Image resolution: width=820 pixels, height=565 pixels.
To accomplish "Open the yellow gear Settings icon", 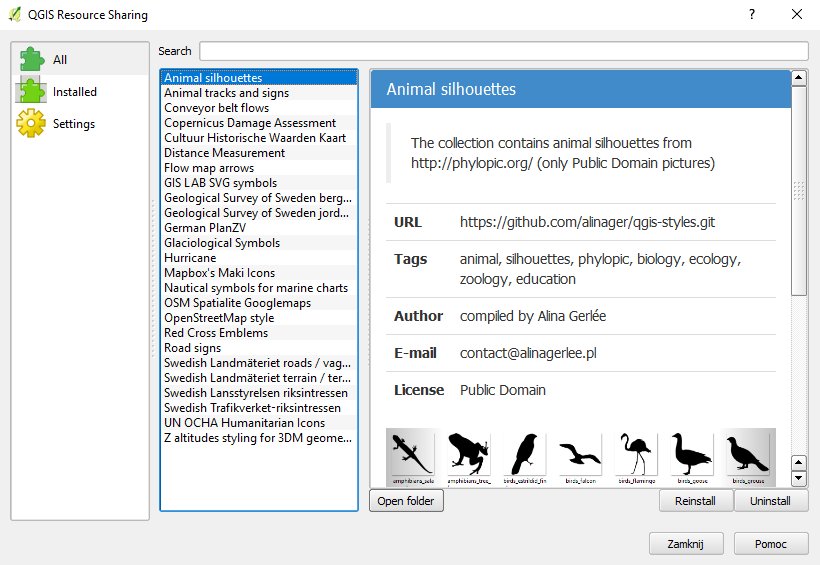I will [x=31, y=123].
